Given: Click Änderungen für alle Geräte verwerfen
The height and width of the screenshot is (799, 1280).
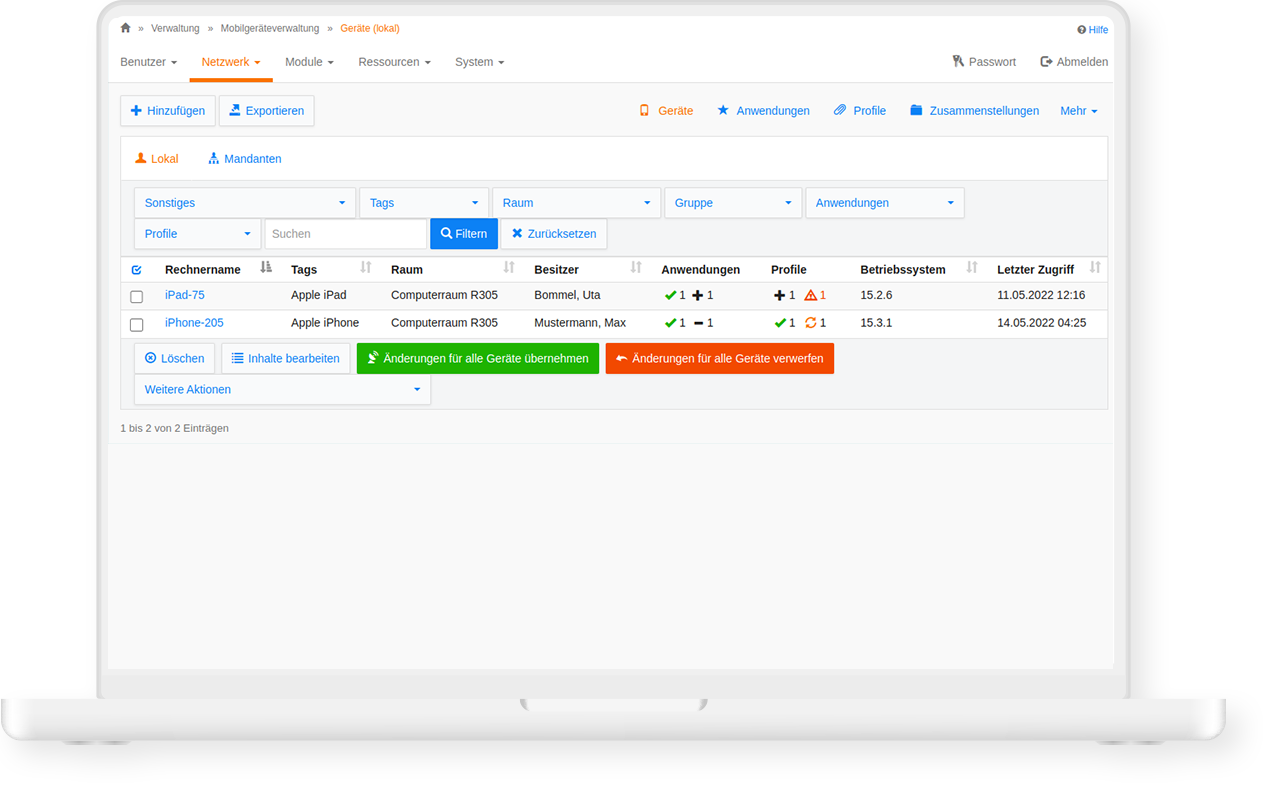Looking at the screenshot, I should click(720, 359).
